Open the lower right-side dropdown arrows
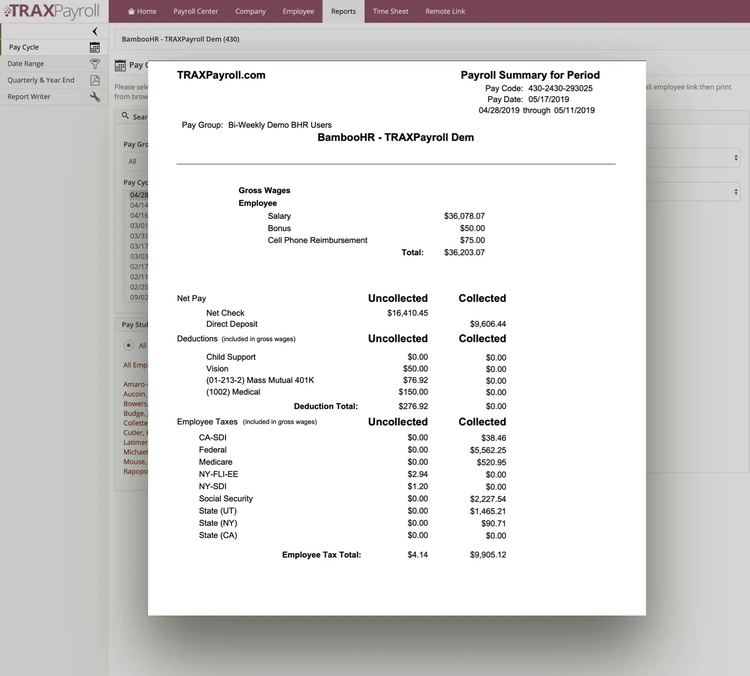This screenshot has height=676, width=750. pos(736,192)
